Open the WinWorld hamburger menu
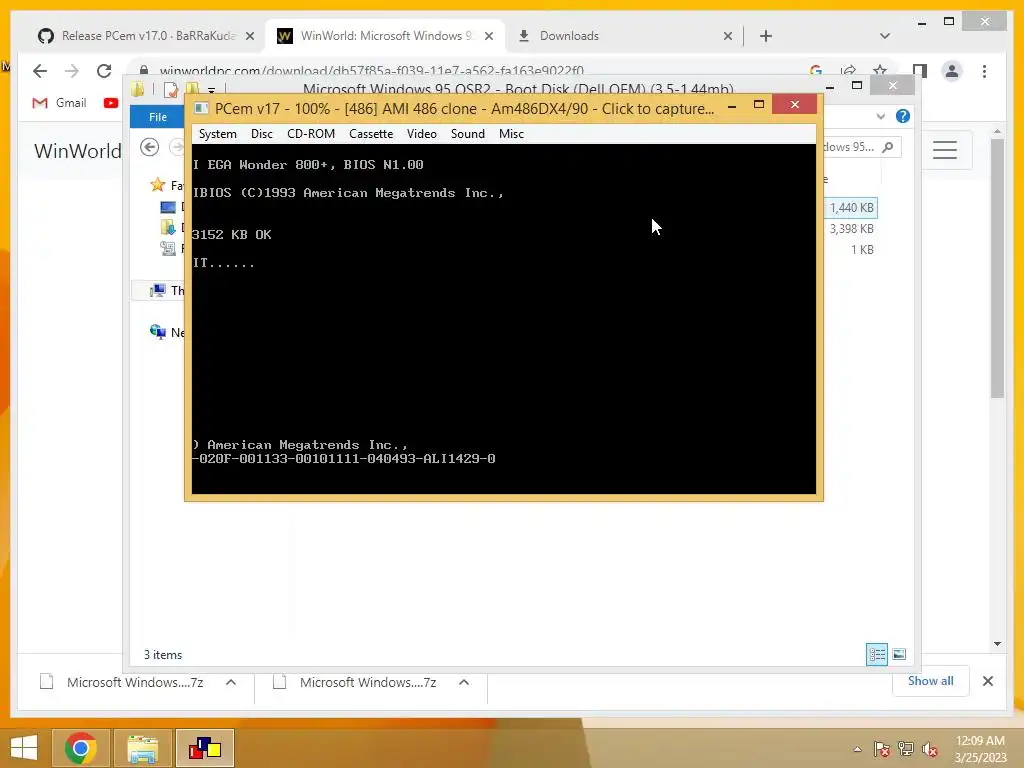Image resolution: width=1024 pixels, height=768 pixels. [x=945, y=150]
